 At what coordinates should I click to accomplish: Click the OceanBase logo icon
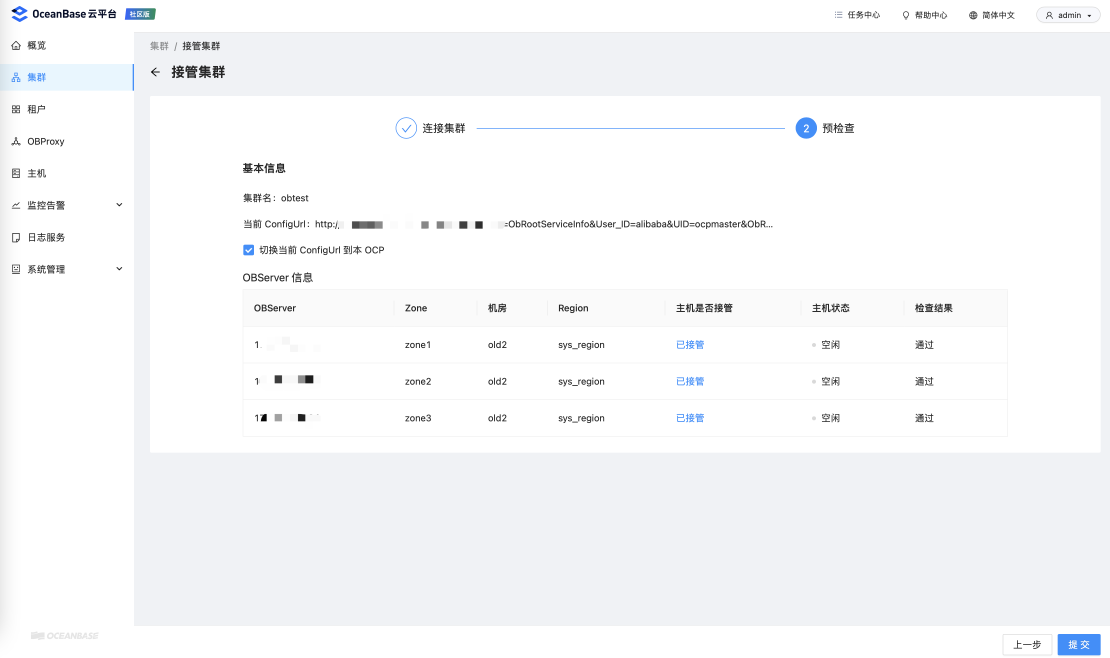tap(20, 14)
